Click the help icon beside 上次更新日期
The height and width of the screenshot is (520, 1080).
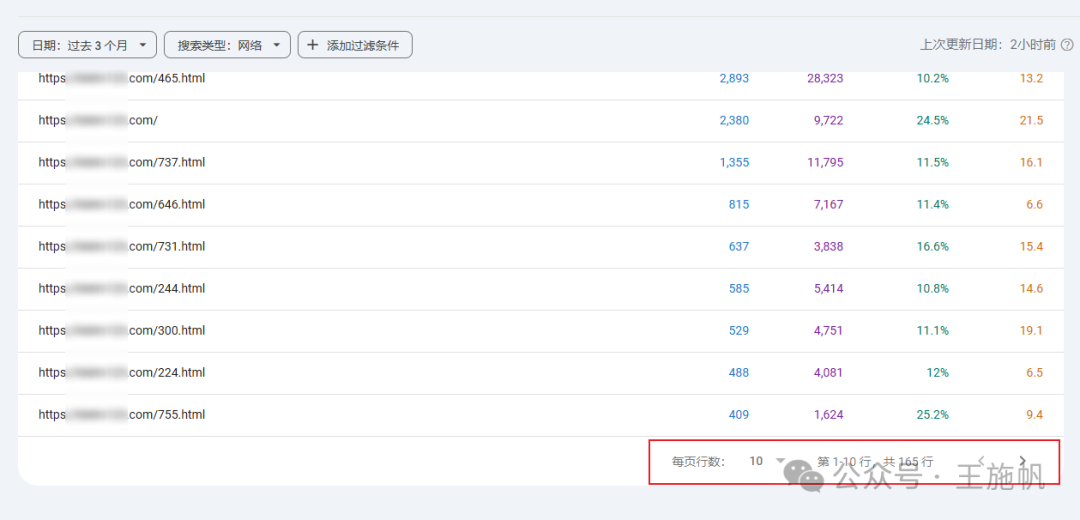pyautogui.click(x=1067, y=45)
